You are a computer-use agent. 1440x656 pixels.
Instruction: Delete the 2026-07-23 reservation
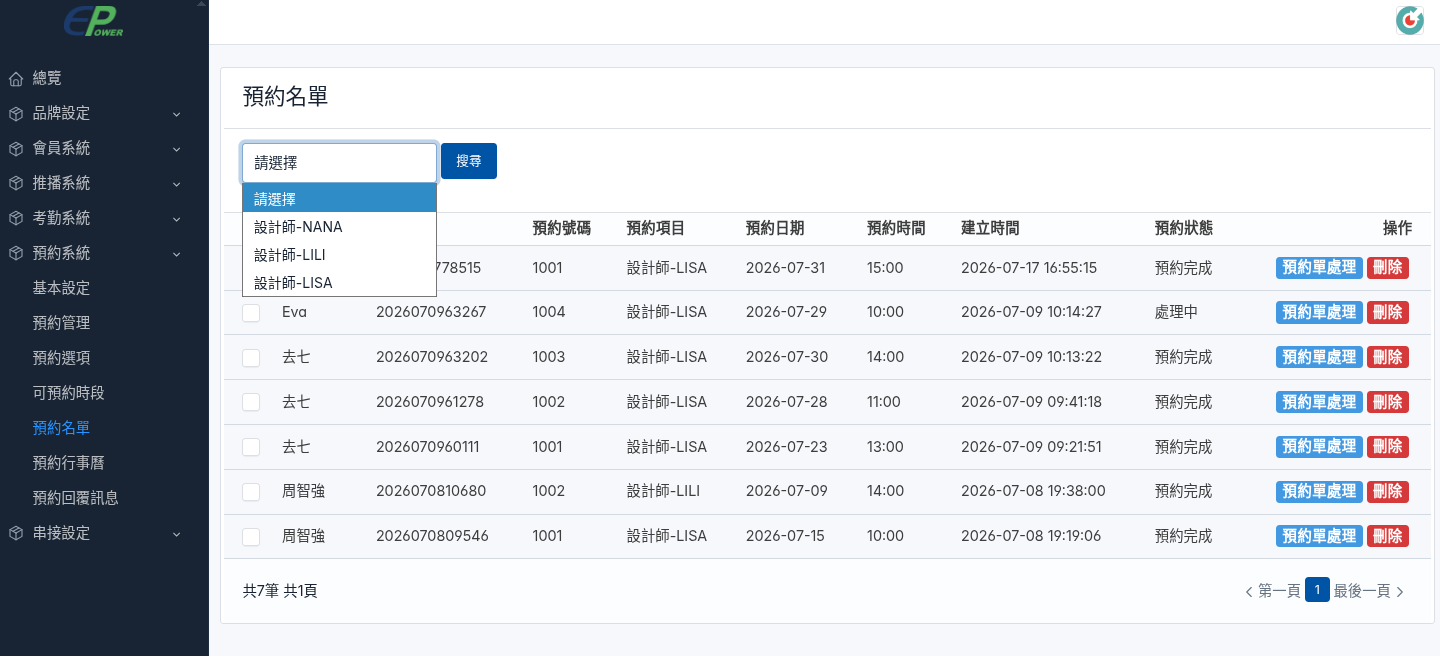(x=1388, y=447)
